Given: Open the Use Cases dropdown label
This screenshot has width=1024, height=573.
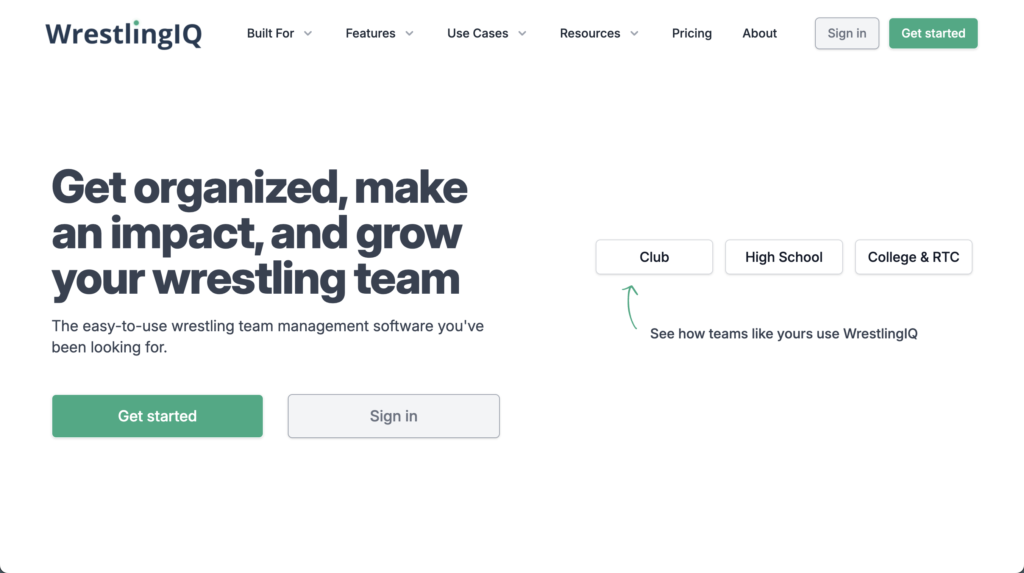Looking at the screenshot, I should [x=477, y=33].
